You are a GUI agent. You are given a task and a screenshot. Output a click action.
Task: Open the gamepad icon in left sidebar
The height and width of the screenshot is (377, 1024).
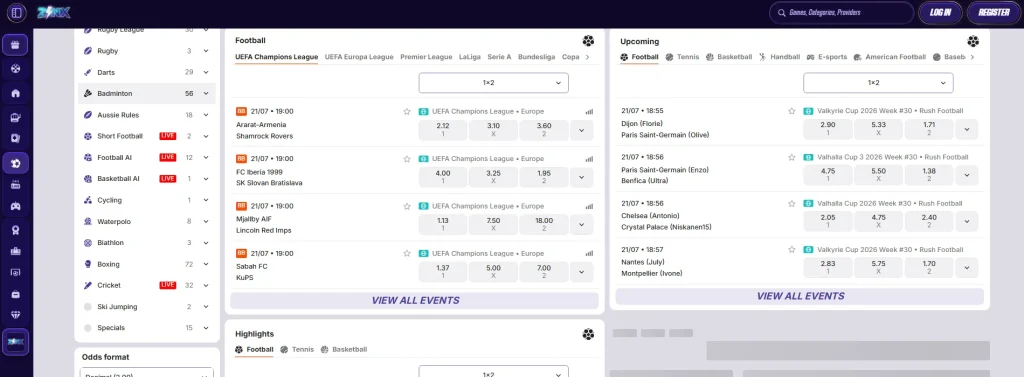point(16,206)
